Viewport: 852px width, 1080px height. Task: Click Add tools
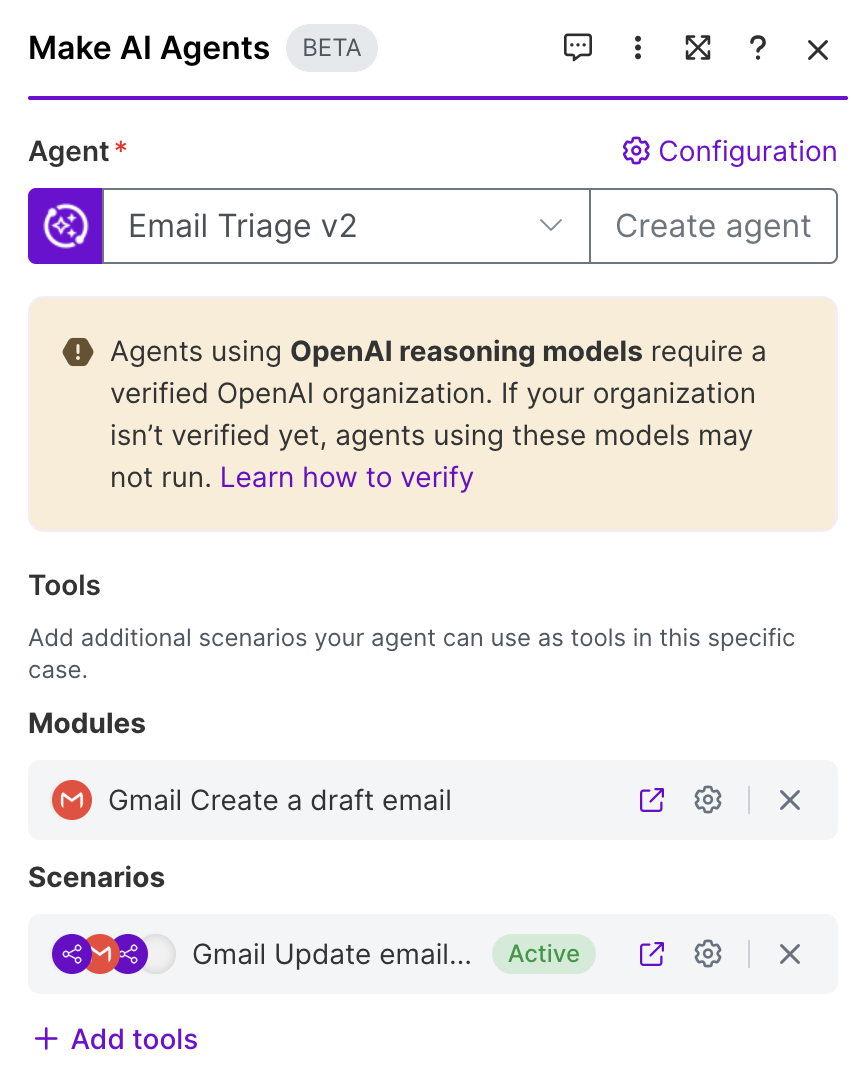(x=116, y=1039)
